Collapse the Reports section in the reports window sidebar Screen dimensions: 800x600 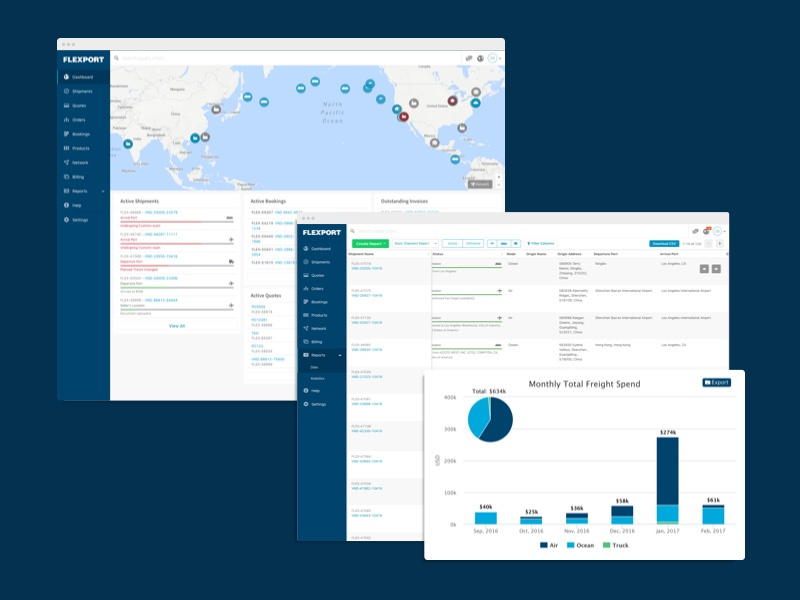pyautogui.click(x=340, y=355)
